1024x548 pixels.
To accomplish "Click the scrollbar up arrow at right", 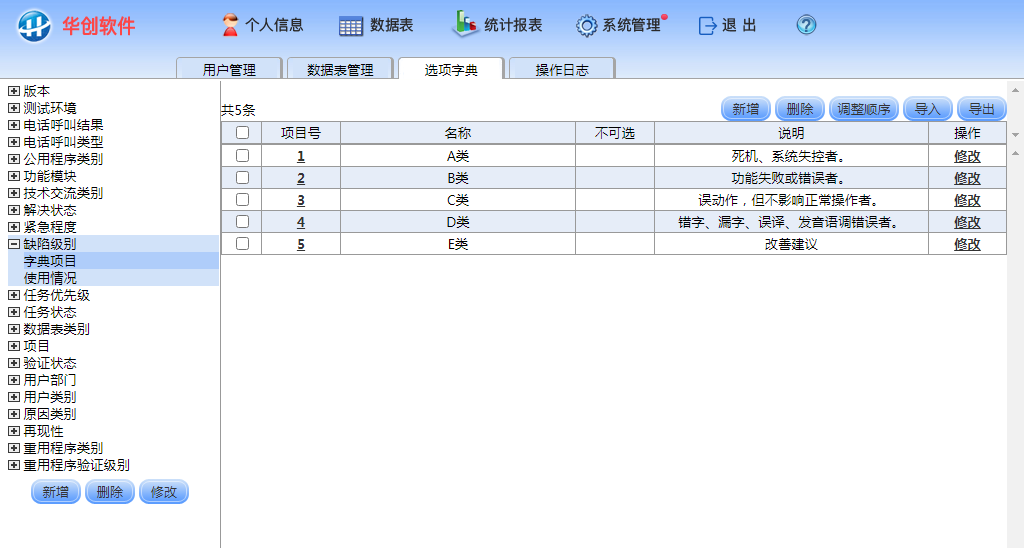I will tap(1015, 88).
